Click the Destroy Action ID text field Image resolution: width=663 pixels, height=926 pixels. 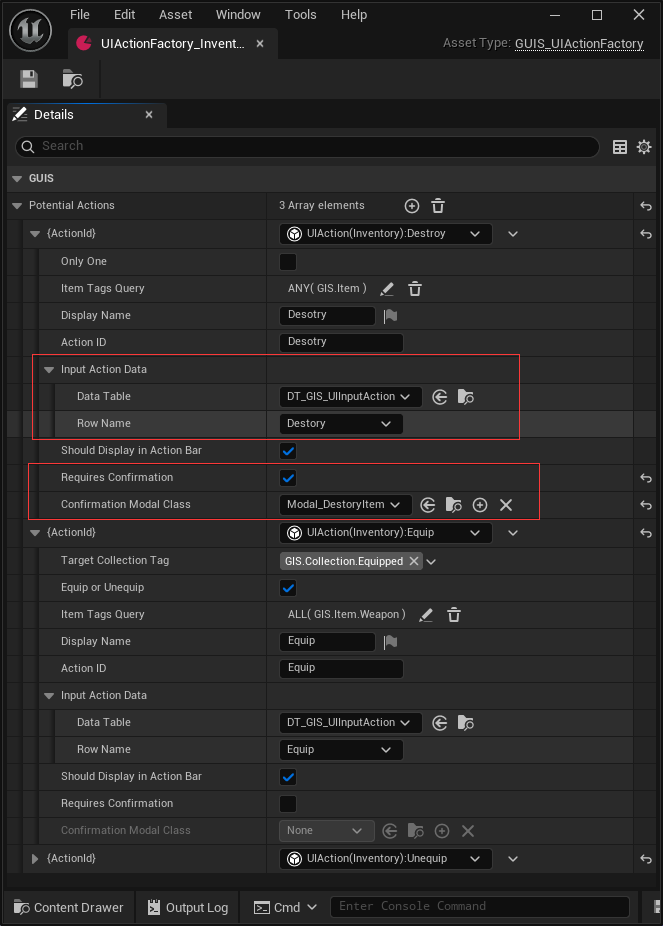click(341, 343)
